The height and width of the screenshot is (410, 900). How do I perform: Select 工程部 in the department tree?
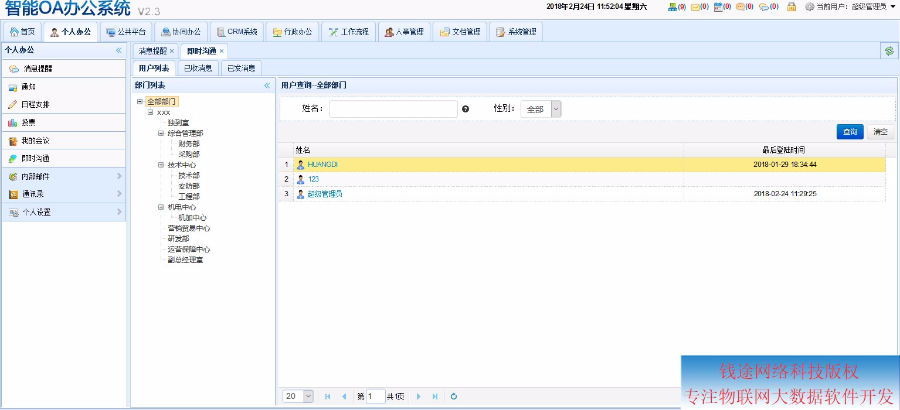click(x=189, y=196)
